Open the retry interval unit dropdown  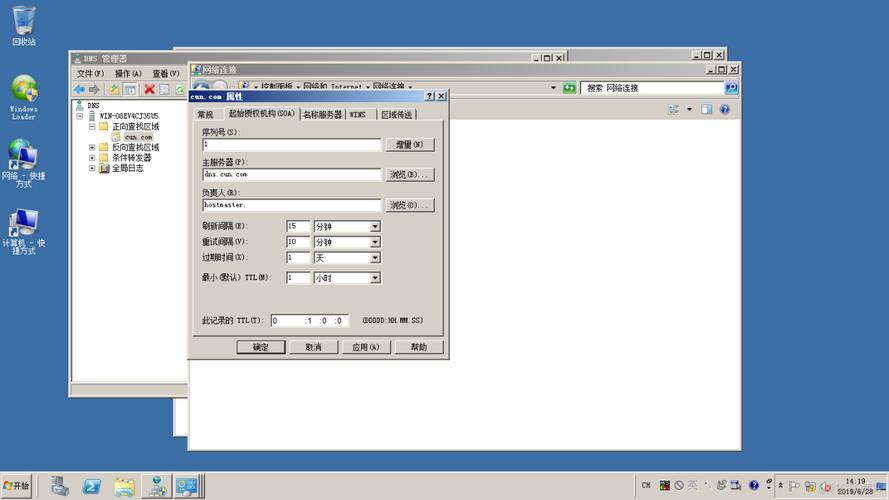(375, 242)
